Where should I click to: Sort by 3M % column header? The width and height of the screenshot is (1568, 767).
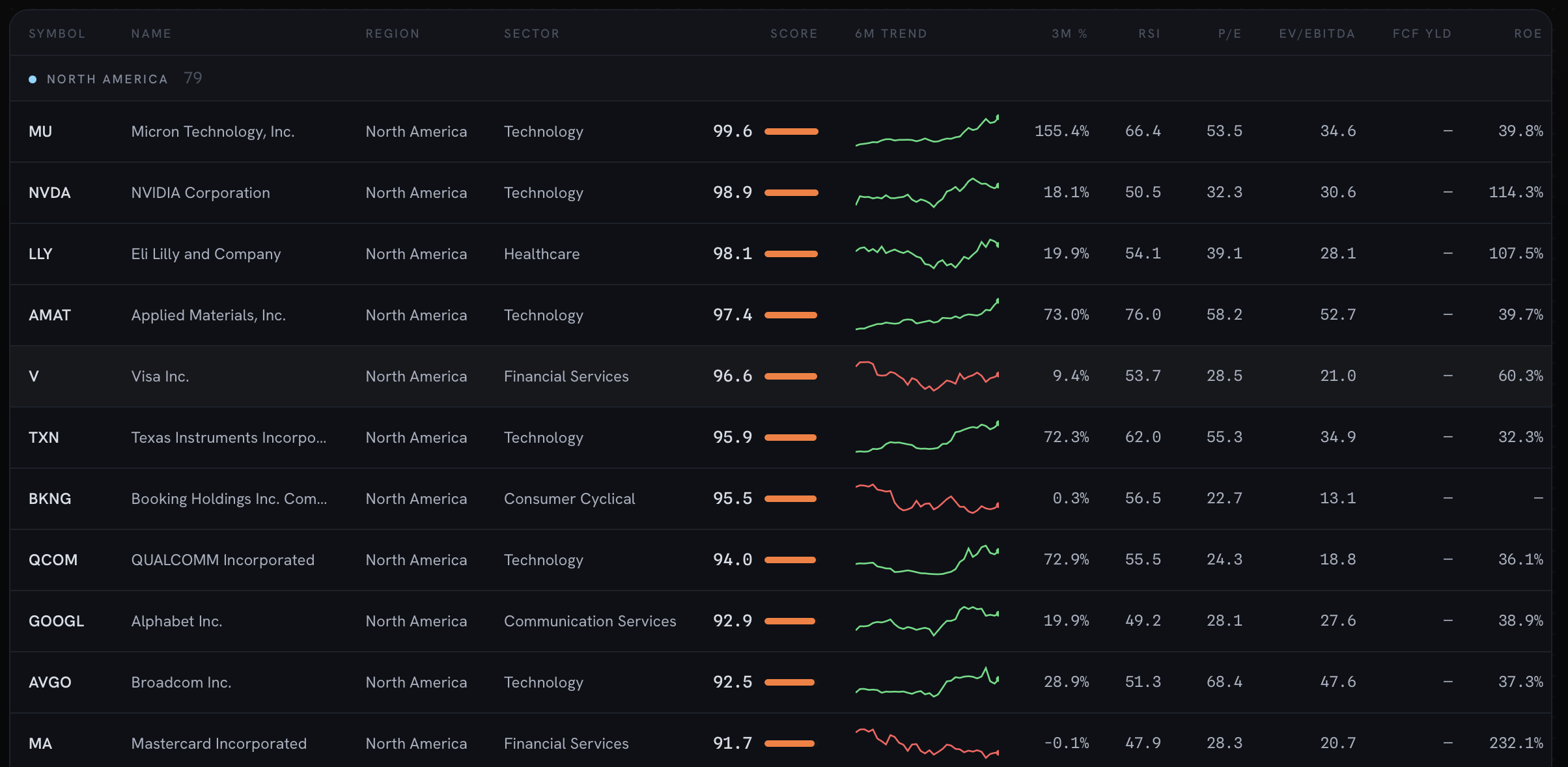coord(1070,34)
